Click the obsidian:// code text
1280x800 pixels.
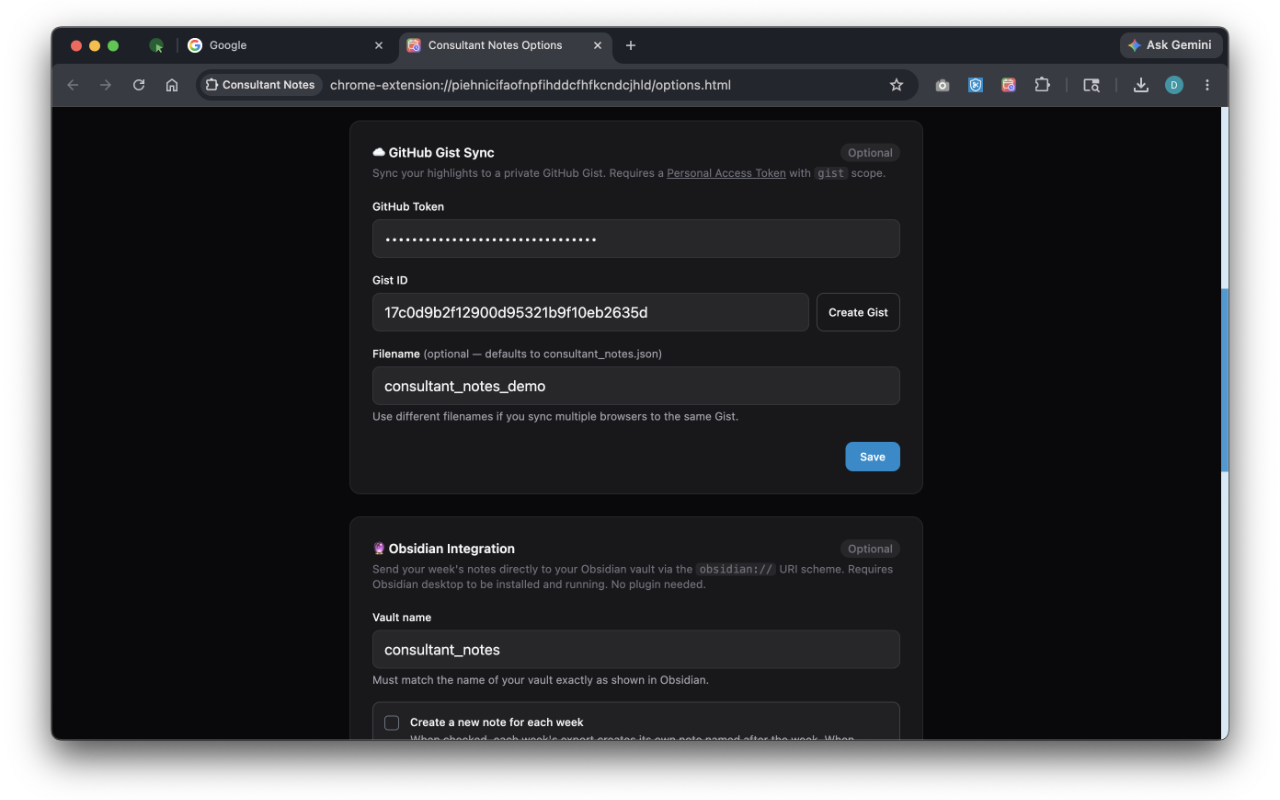point(736,569)
